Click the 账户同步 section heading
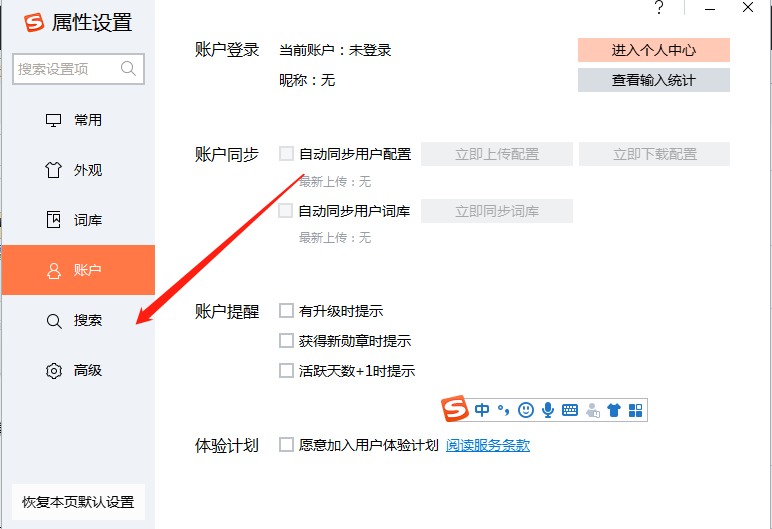The image size is (772, 529). [x=227, y=154]
